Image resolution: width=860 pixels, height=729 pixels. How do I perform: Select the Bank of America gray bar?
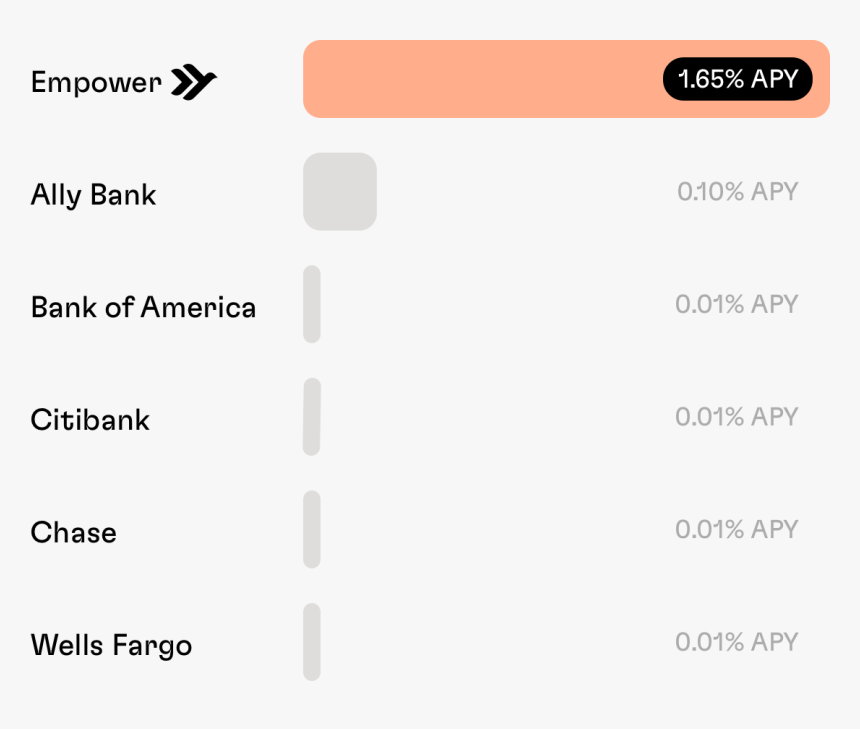click(312, 304)
